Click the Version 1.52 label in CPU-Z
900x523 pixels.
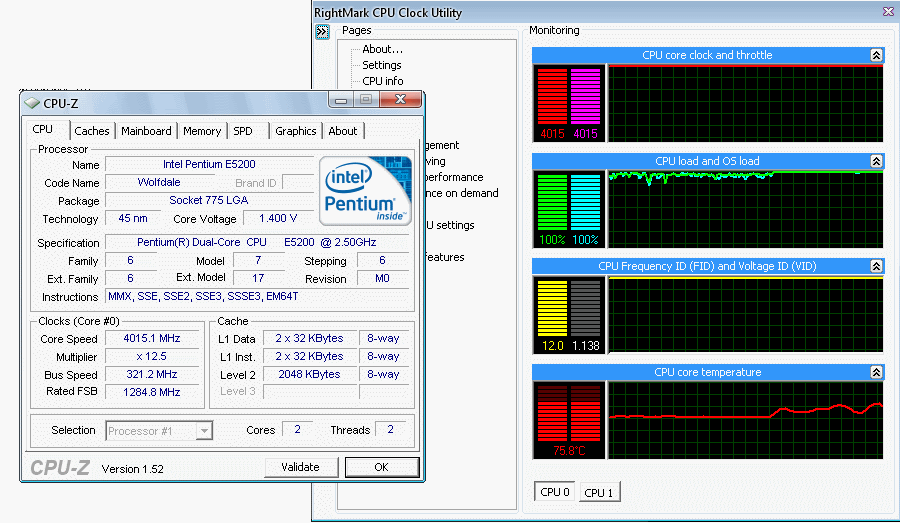(x=133, y=469)
